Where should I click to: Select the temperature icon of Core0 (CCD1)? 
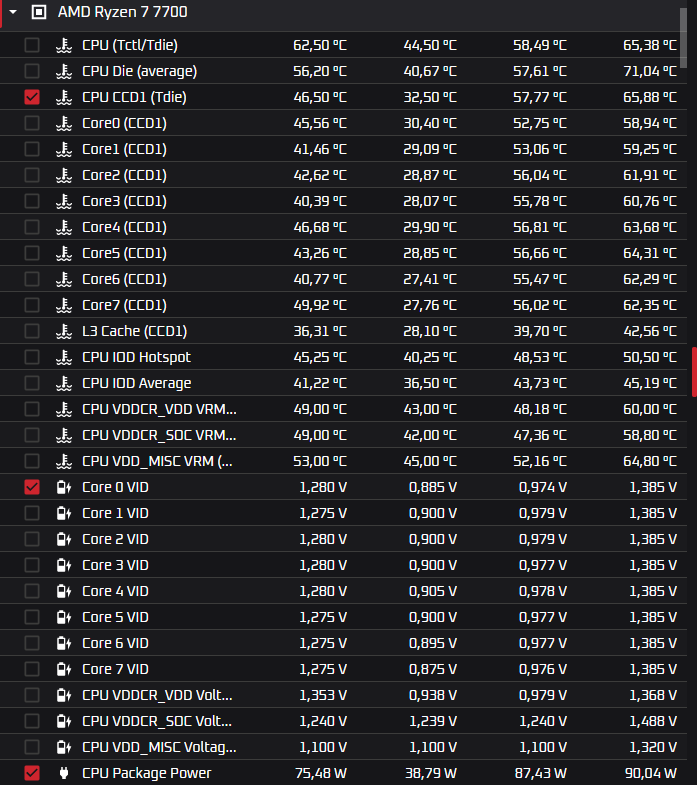[x=64, y=123]
